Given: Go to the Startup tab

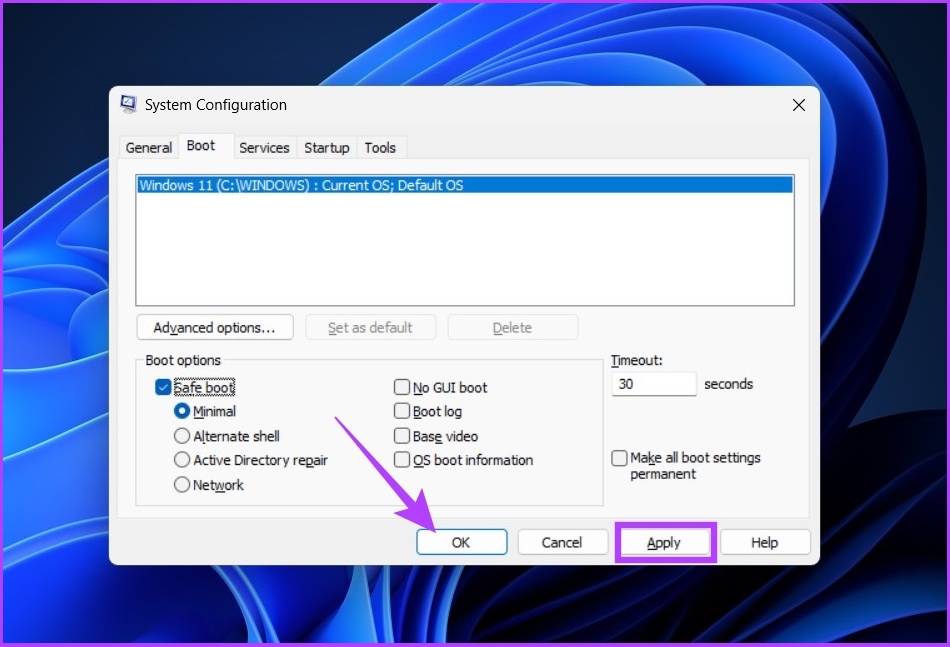Looking at the screenshot, I should tap(327, 148).
